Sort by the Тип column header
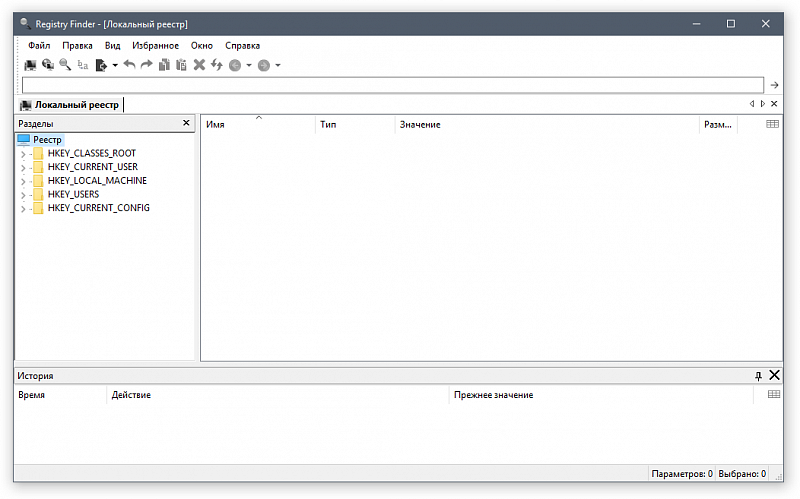Screen dimensions: 800x499 coord(355,124)
